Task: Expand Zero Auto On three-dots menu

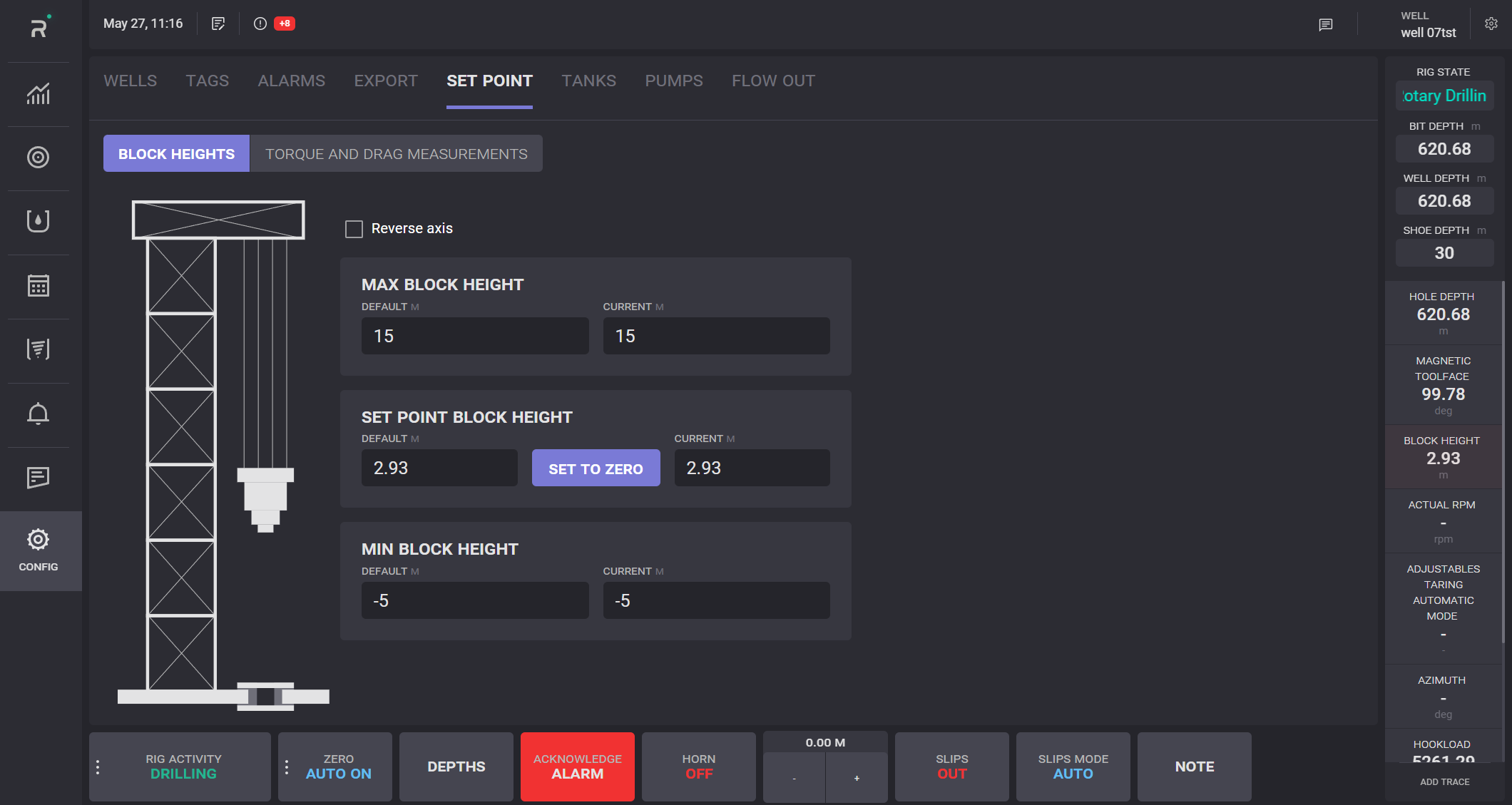Action: coord(287,767)
